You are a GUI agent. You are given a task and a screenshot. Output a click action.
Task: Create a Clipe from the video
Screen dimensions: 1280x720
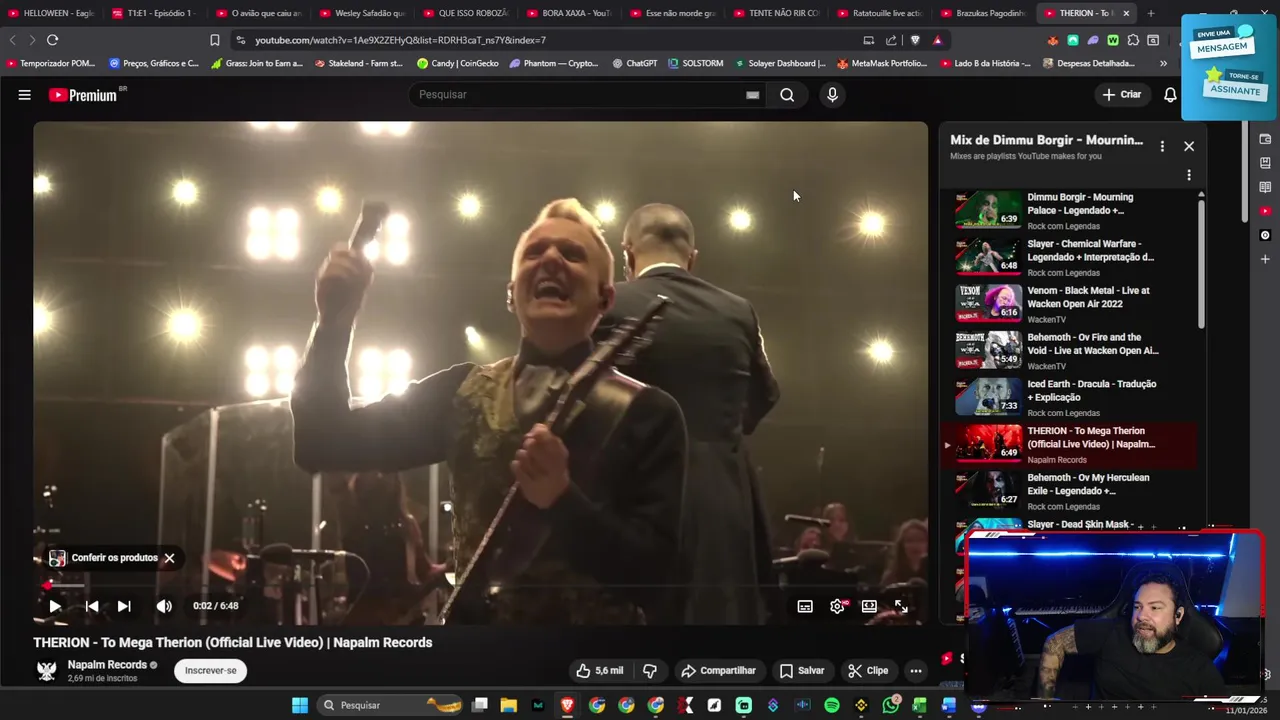click(x=868, y=671)
